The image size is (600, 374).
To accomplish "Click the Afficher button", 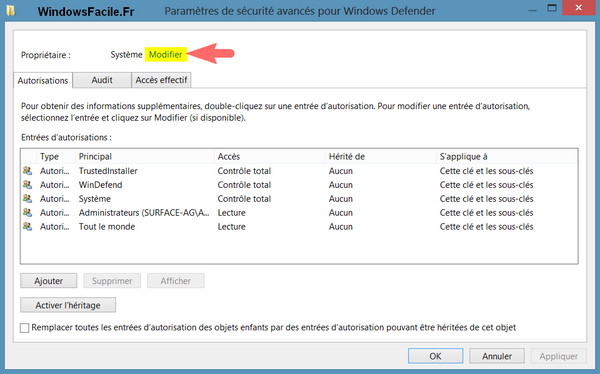I will click(176, 281).
